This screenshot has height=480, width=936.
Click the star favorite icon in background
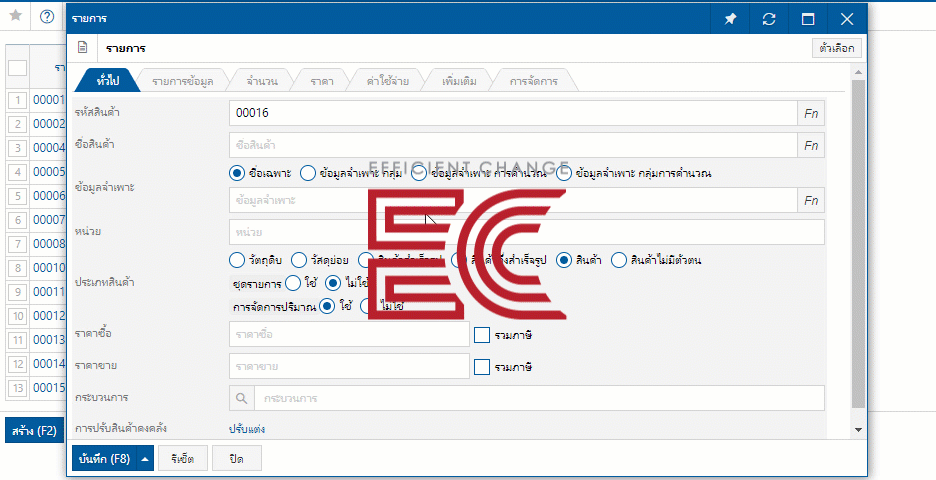click(16, 16)
